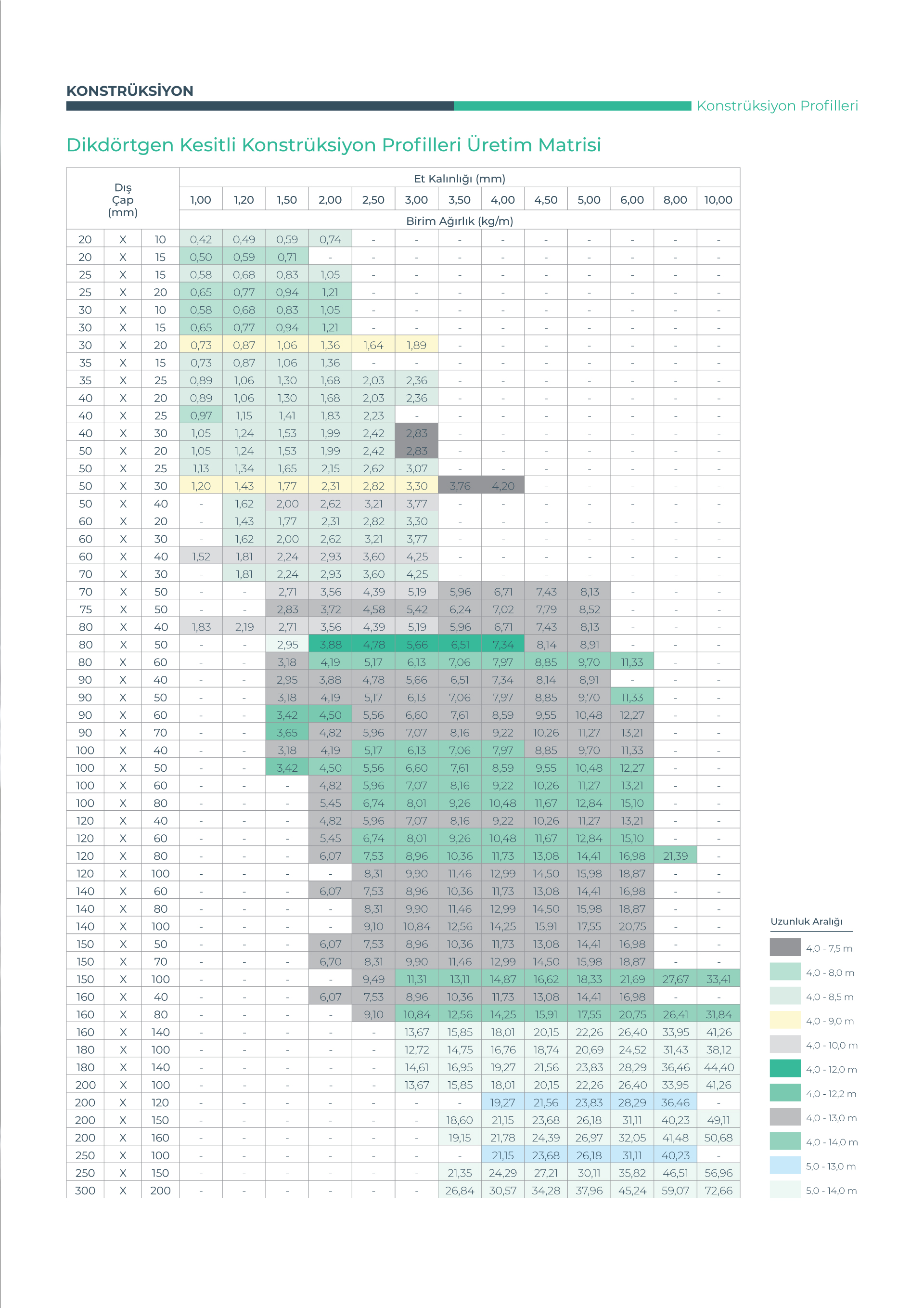924x1308 pixels.
Task: Click the legend label text 5,0 - 14,0 m
Action: pyautogui.click(x=831, y=1191)
